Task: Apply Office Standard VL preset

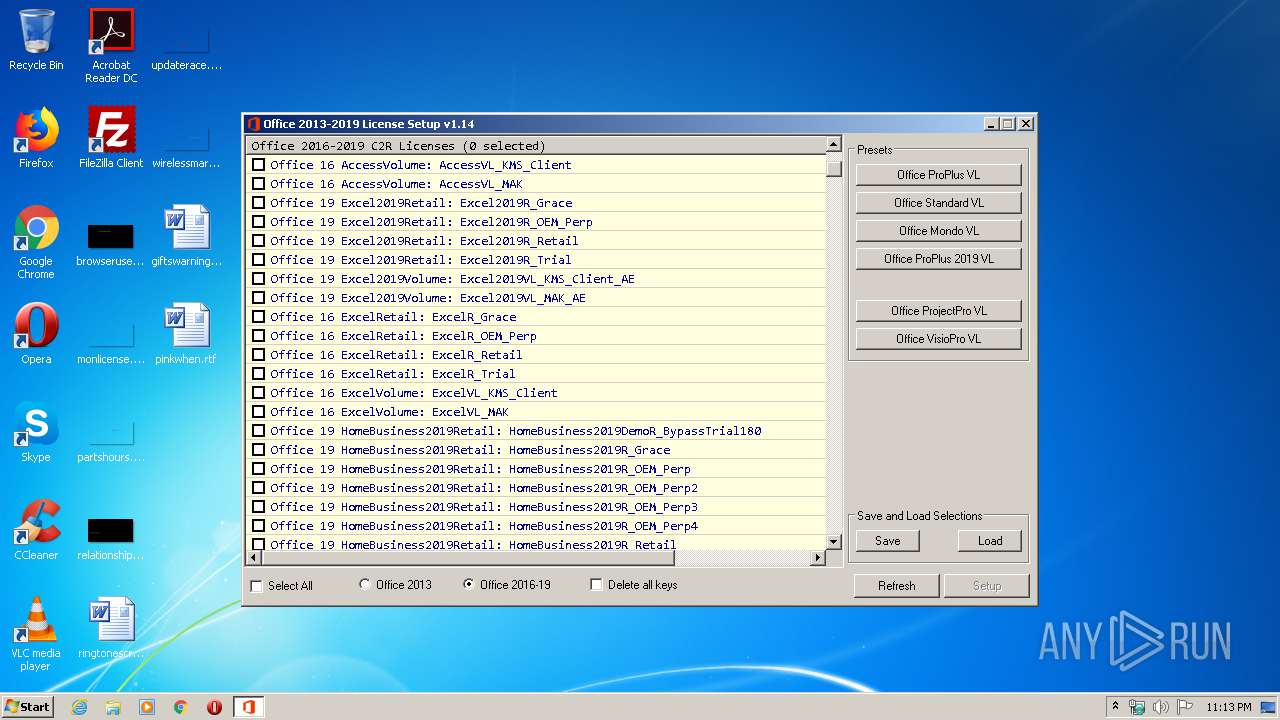Action: (938, 203)
